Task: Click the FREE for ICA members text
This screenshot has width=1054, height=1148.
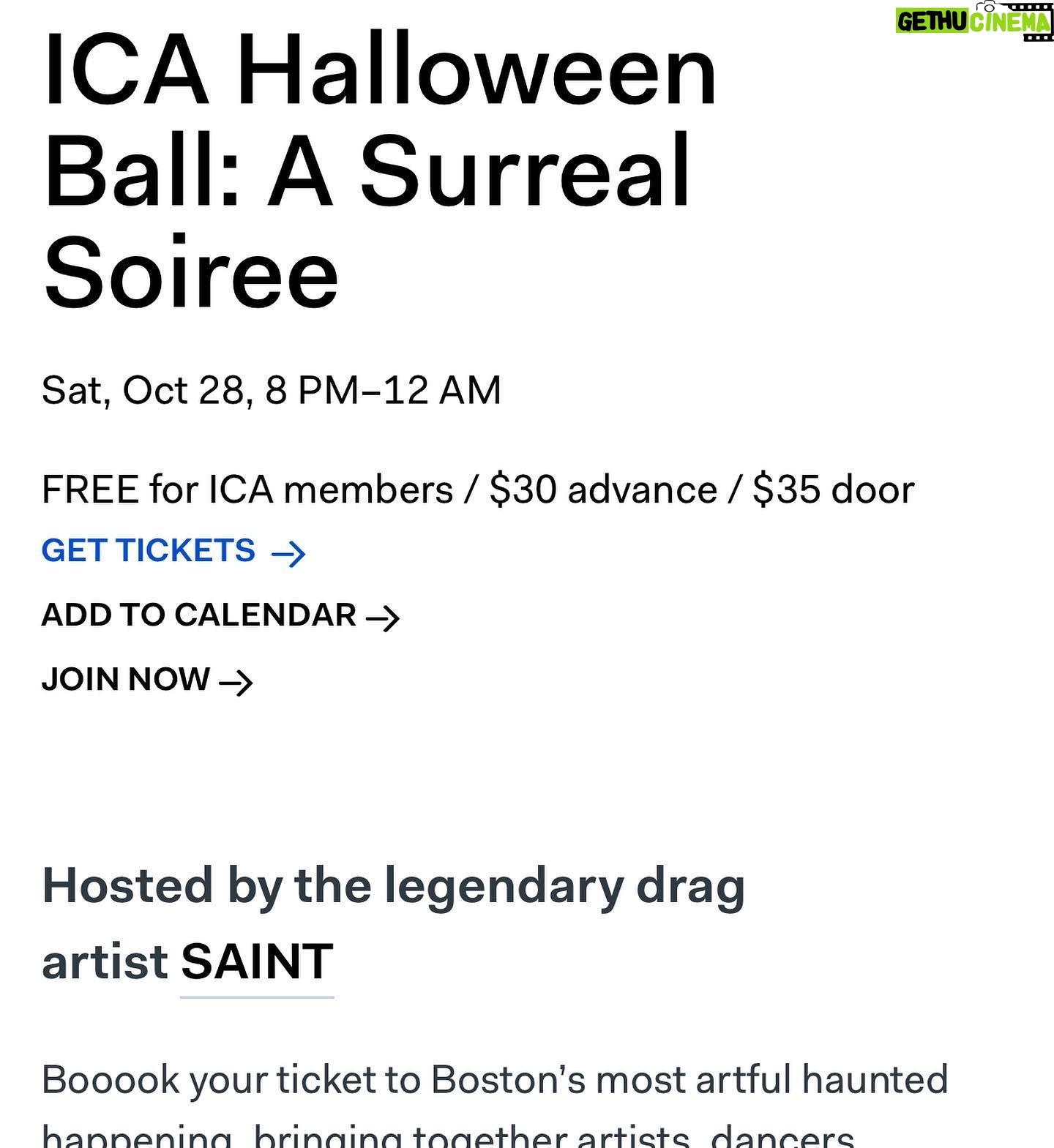Action: 247,489
